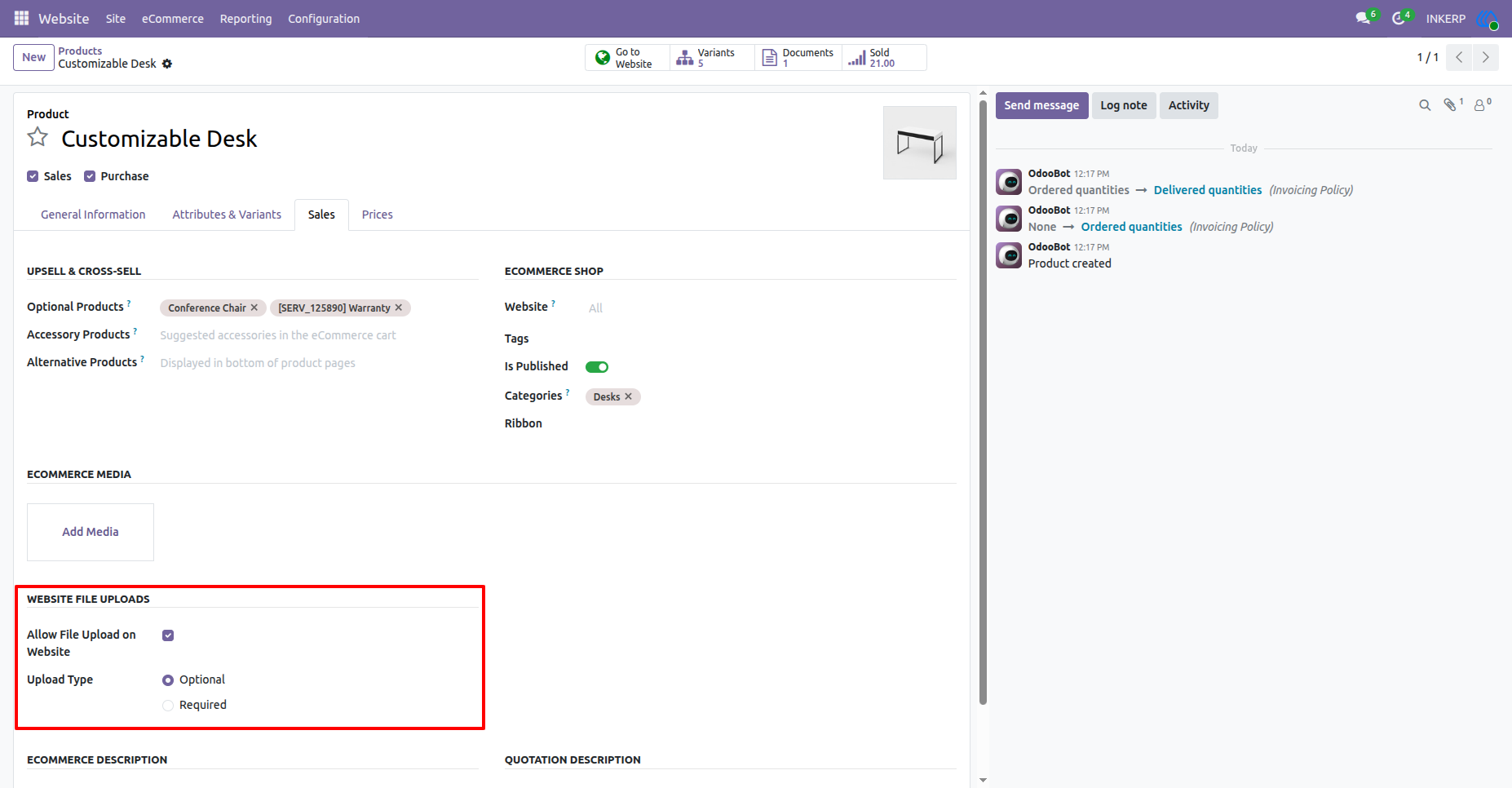1512x788 pixels.
Task: Open the Website selection field
Action: pyautogui.click(x=771, y=308)
